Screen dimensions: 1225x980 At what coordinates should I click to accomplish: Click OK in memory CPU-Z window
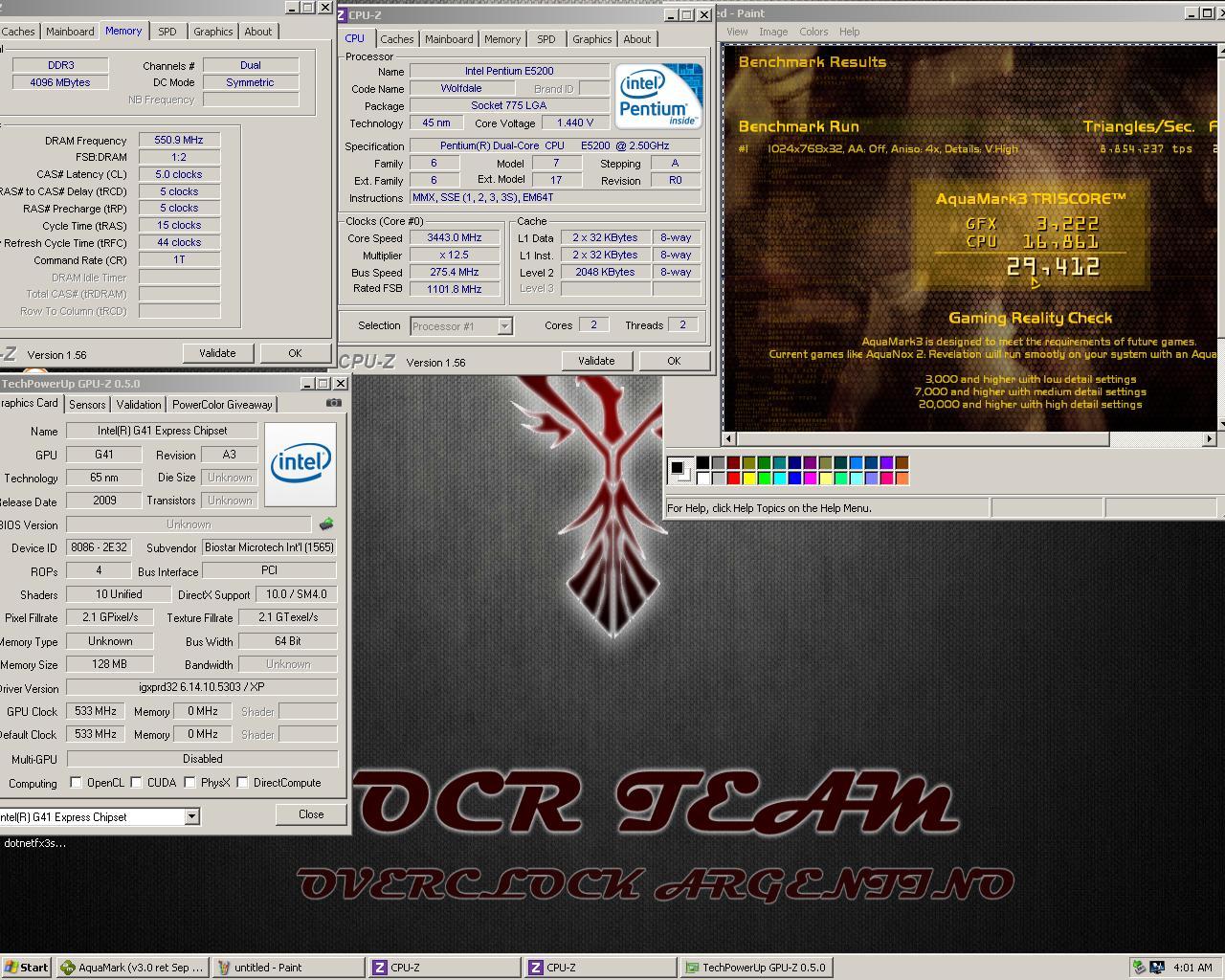pos(295,353)
